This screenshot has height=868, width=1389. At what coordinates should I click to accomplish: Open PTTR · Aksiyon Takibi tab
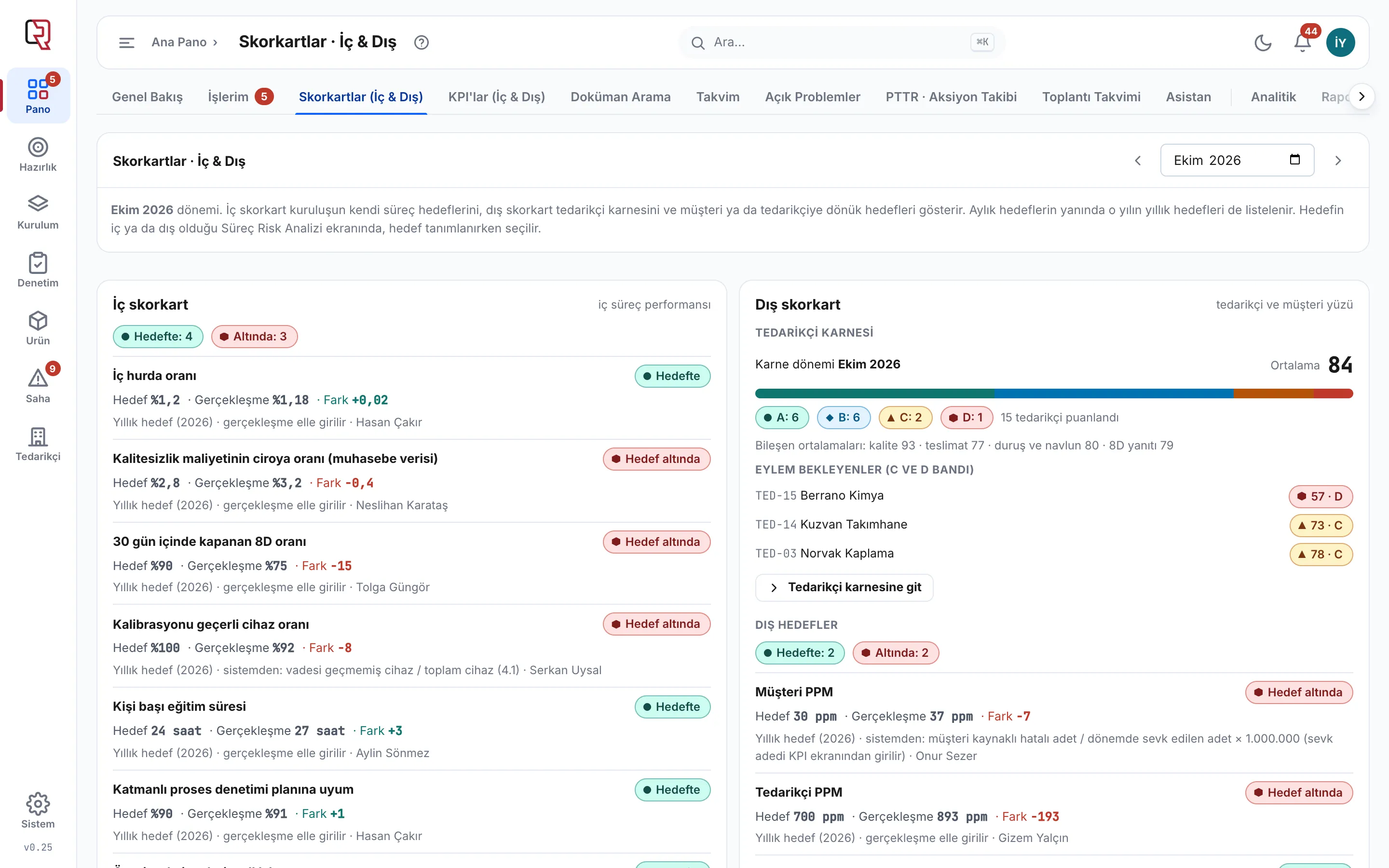coord(951,97)
